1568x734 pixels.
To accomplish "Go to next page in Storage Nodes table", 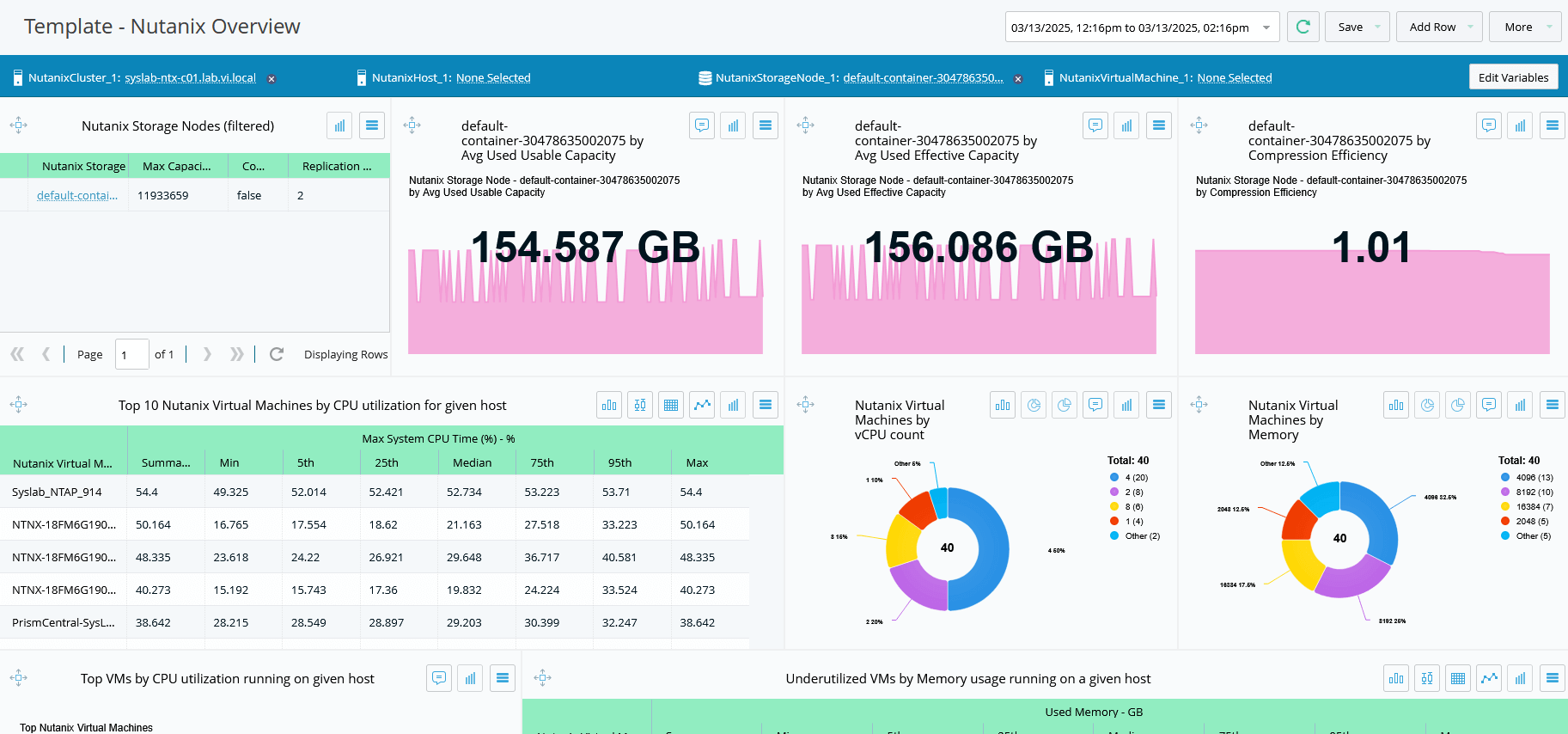I will 207,354.
